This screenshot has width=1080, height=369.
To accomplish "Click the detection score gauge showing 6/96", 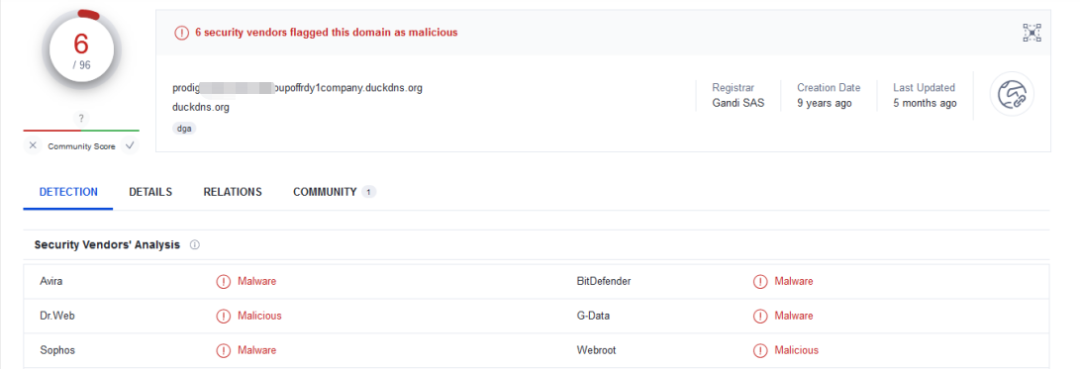I will pos(81,50).
